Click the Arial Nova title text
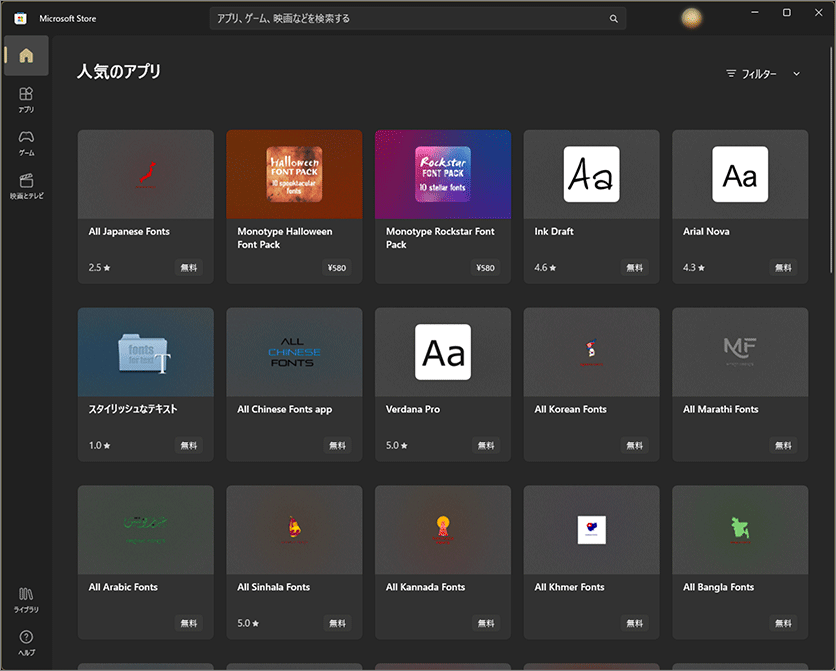The image size is (836, 671). click(x=706, y=231)
